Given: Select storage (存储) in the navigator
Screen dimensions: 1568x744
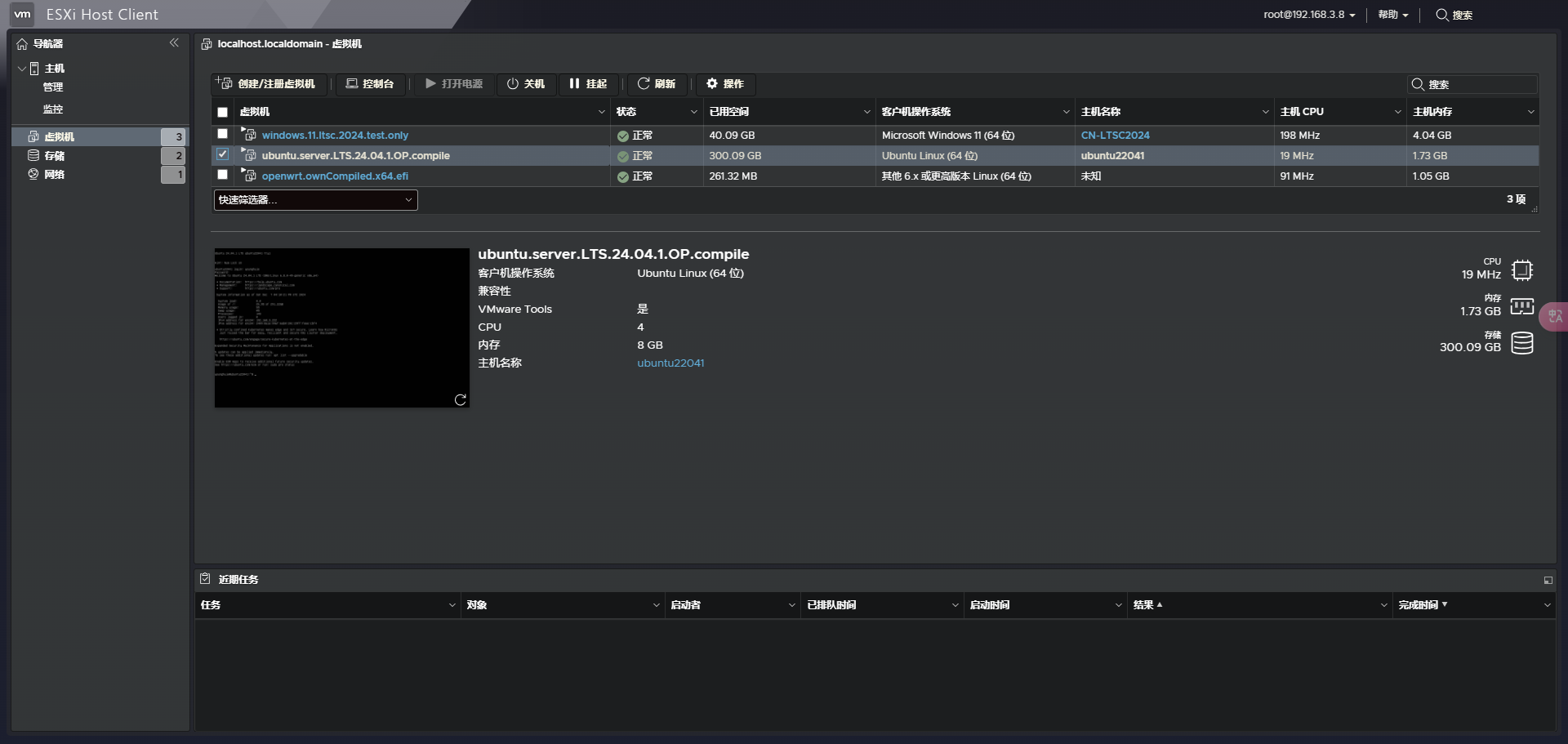Looking at the screenshot, I should [55, 155].
